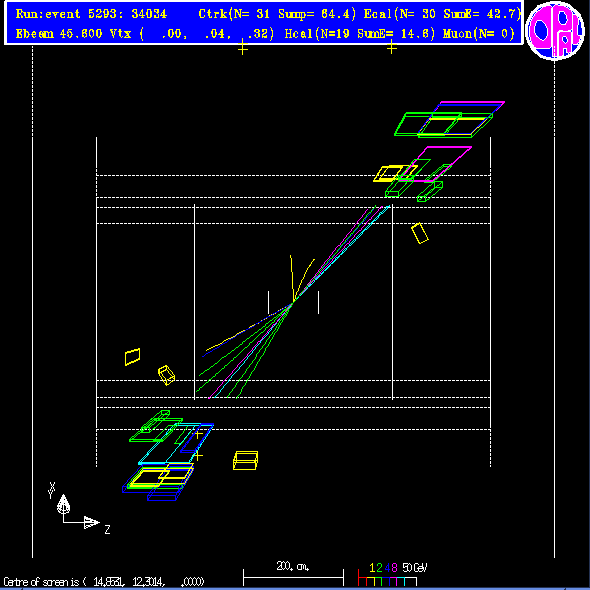The height and width of the screenshot is (590, 590).
Task: Click the yellow parallelogram cluster at left
Action: [x=132, y=357]
